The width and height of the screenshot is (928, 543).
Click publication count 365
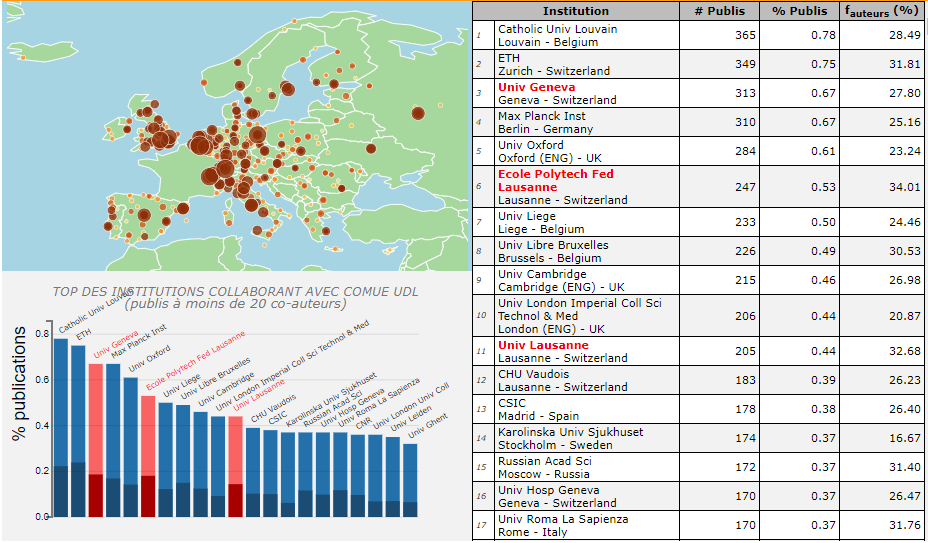tap(745, 35)
